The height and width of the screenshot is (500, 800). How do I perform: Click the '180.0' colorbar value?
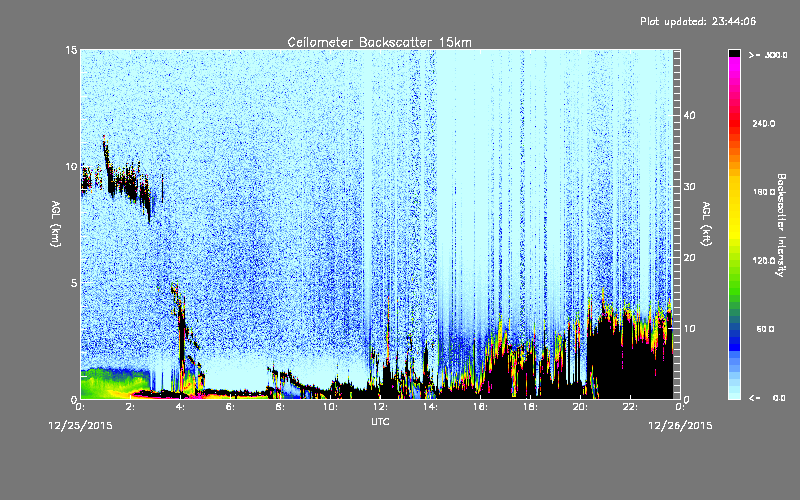tap(764, 192)
